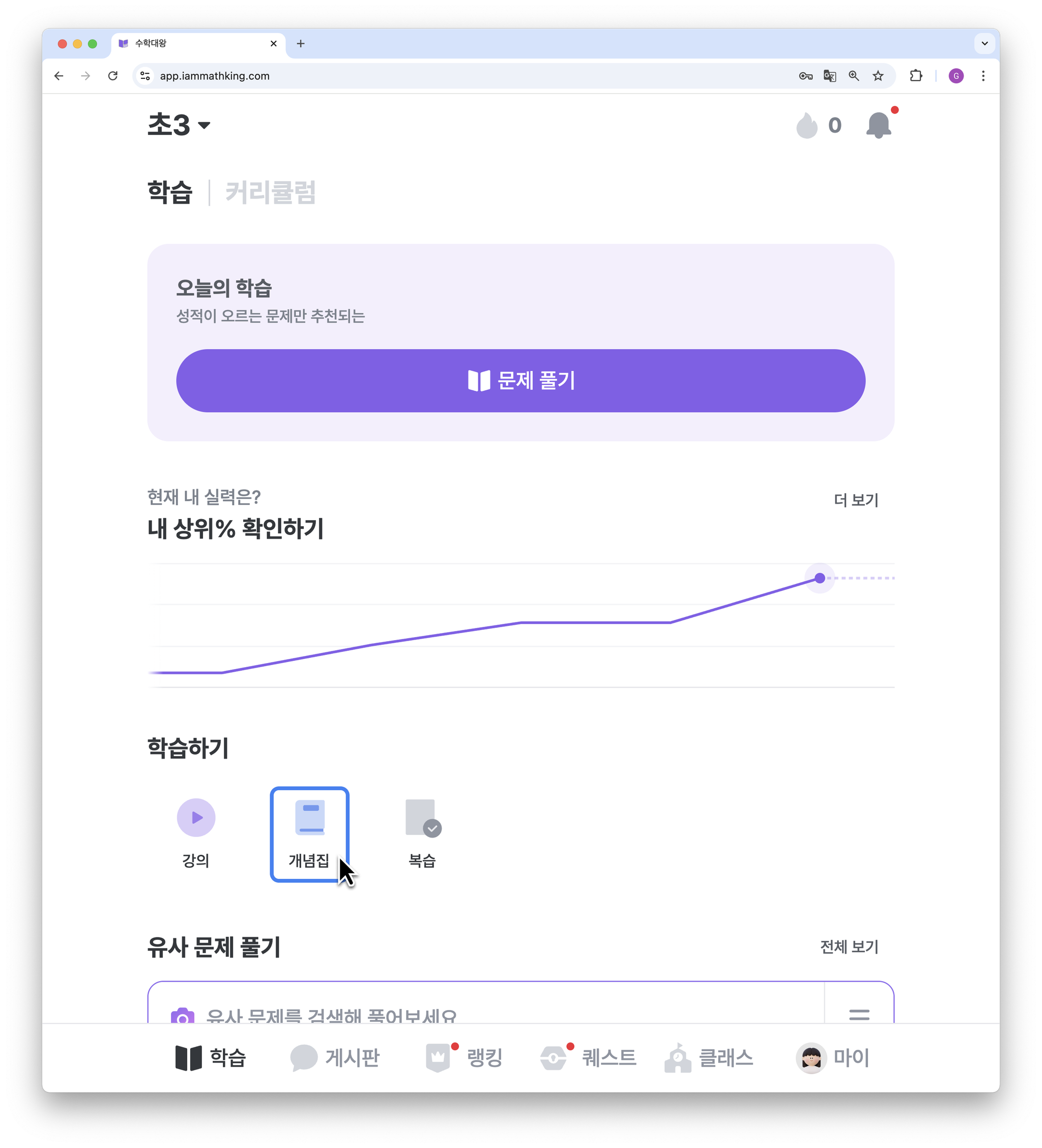Image resolution: width=1042 pixels, height=1148 pixels.
Task: Open the notification bell
Action: 879,125
